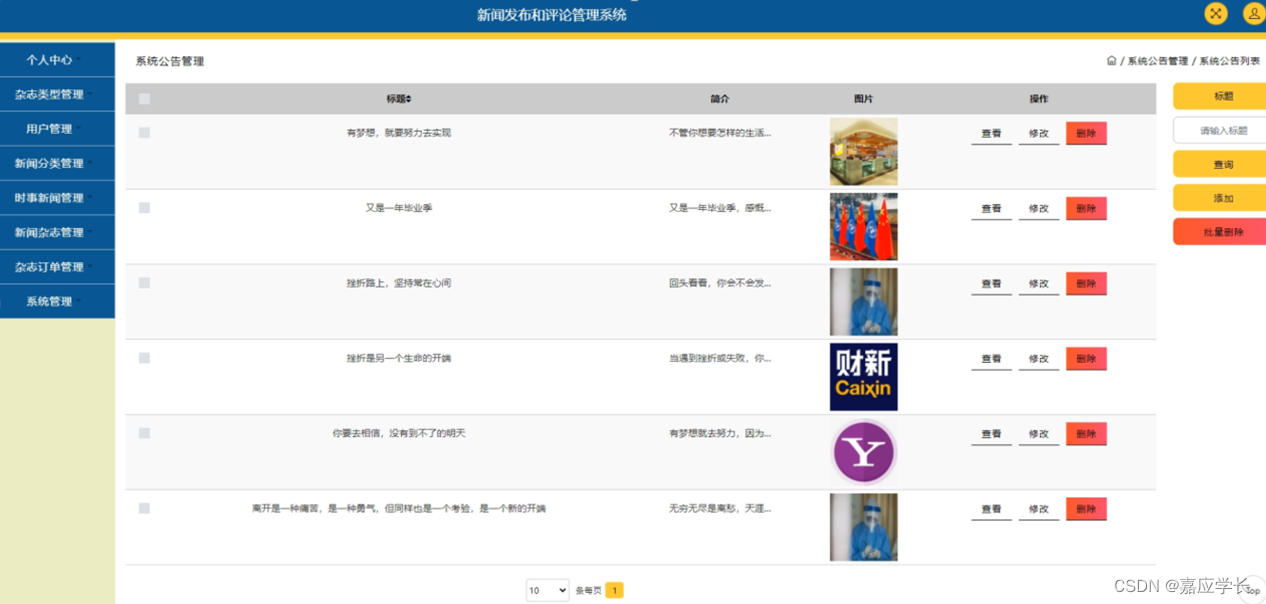Image resolution: width=1266 pixels, height=604 pixels.
Task: Click summary text '当遇到挫折或失败，你...'
Action: pyautogui.click(x=720, y=358)
